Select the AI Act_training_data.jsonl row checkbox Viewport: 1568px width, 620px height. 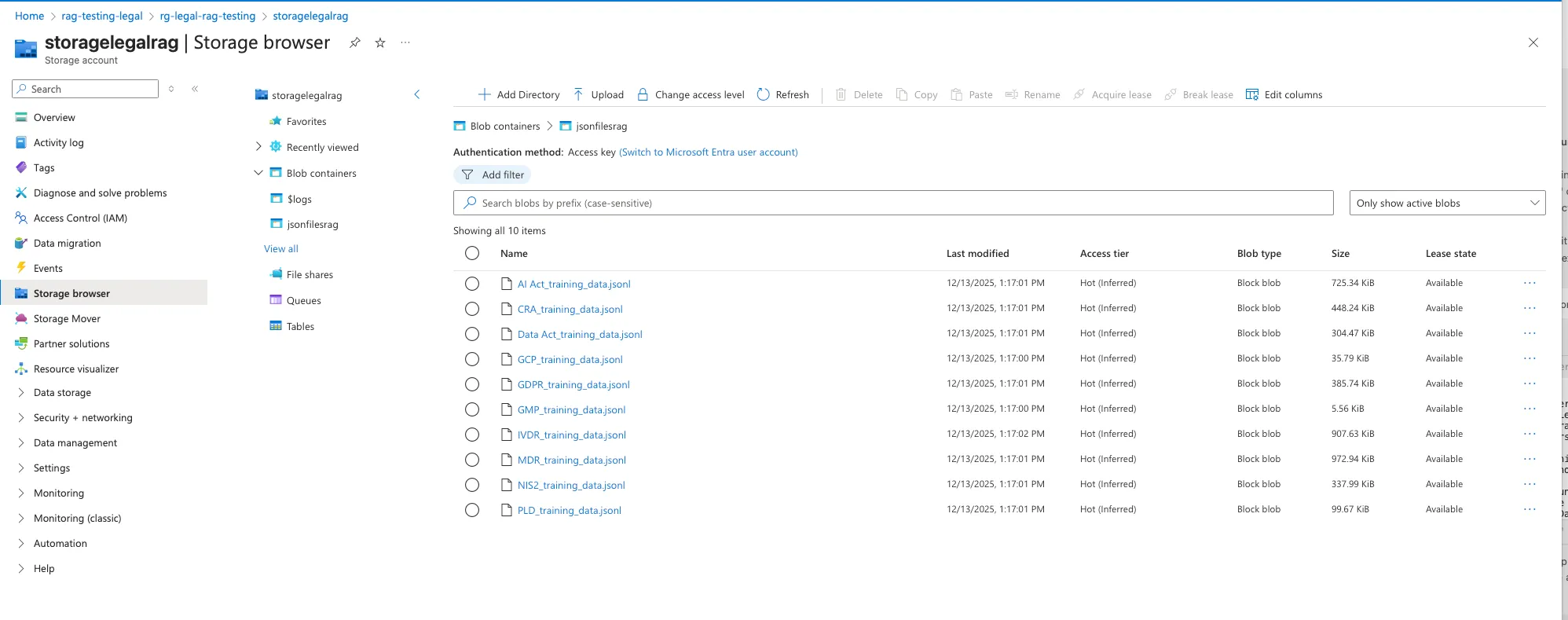pos(472,284)
